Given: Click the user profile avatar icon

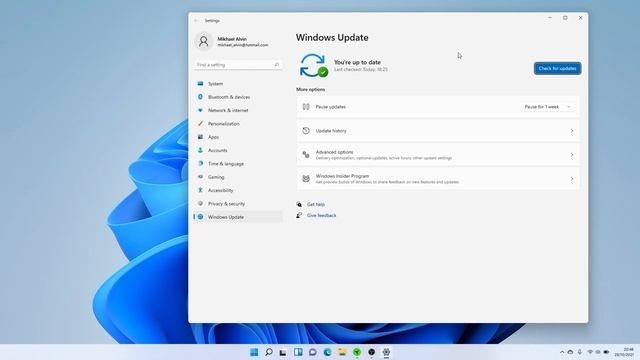Looking at the screenshot, I should pos(203,41).
